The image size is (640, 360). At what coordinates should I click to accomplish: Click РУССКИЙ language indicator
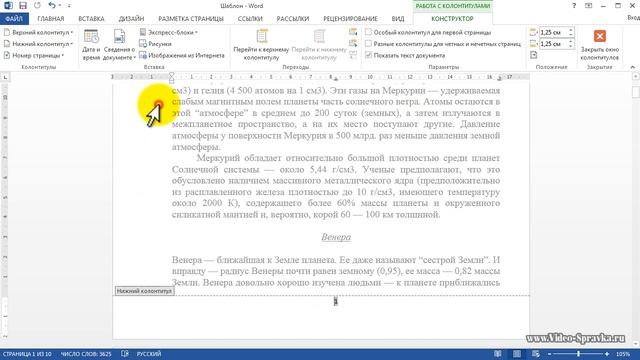[x=149, y=354]
